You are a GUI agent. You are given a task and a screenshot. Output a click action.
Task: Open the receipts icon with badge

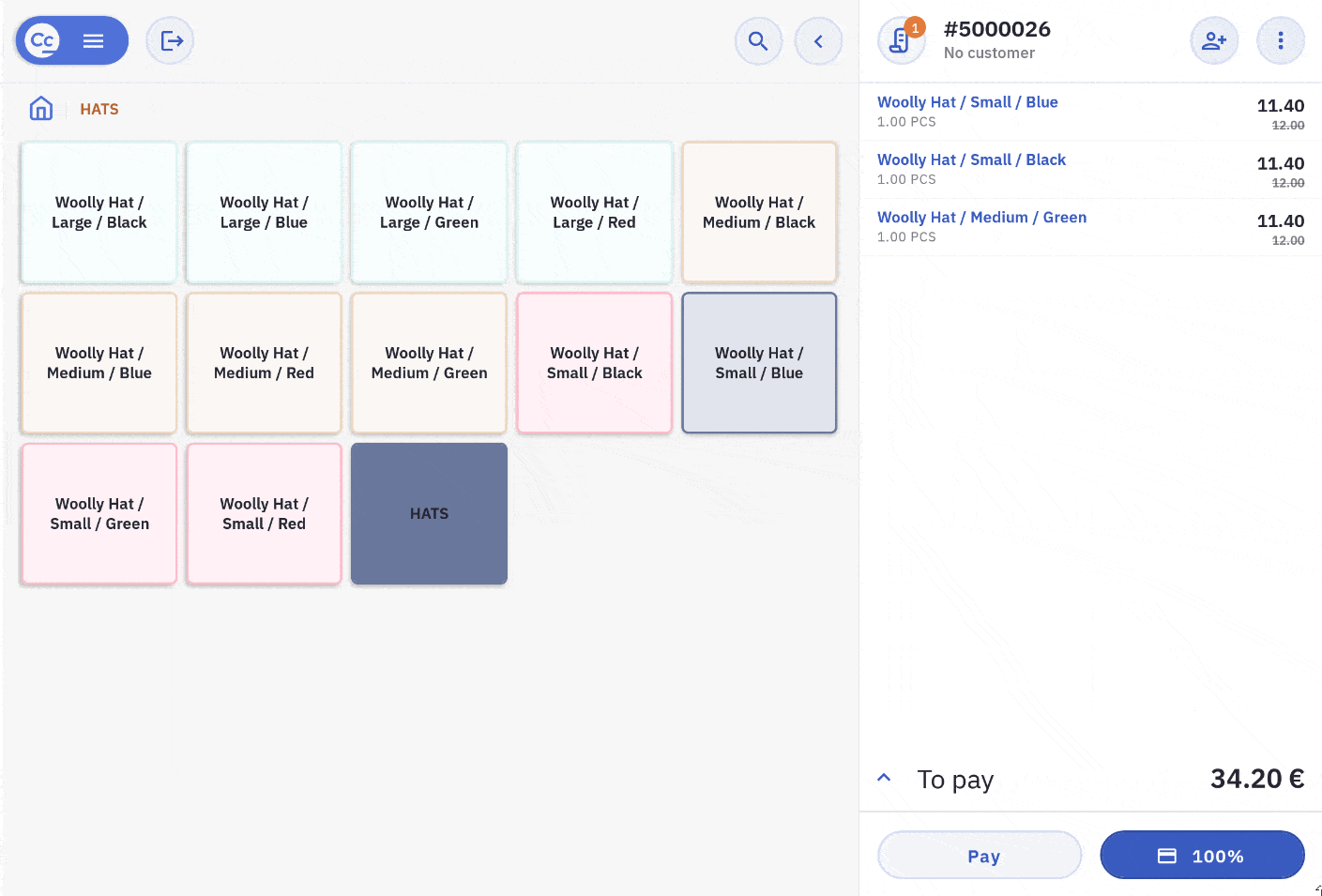[x=901, y=41]
